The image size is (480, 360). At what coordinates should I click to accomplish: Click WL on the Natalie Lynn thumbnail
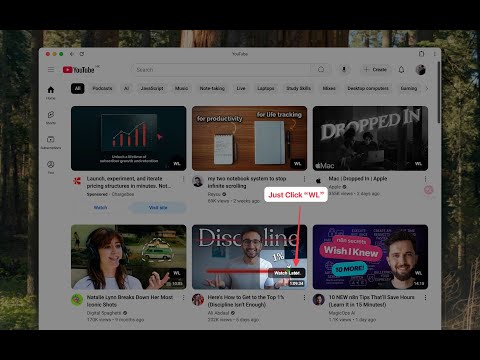point(177,273)
